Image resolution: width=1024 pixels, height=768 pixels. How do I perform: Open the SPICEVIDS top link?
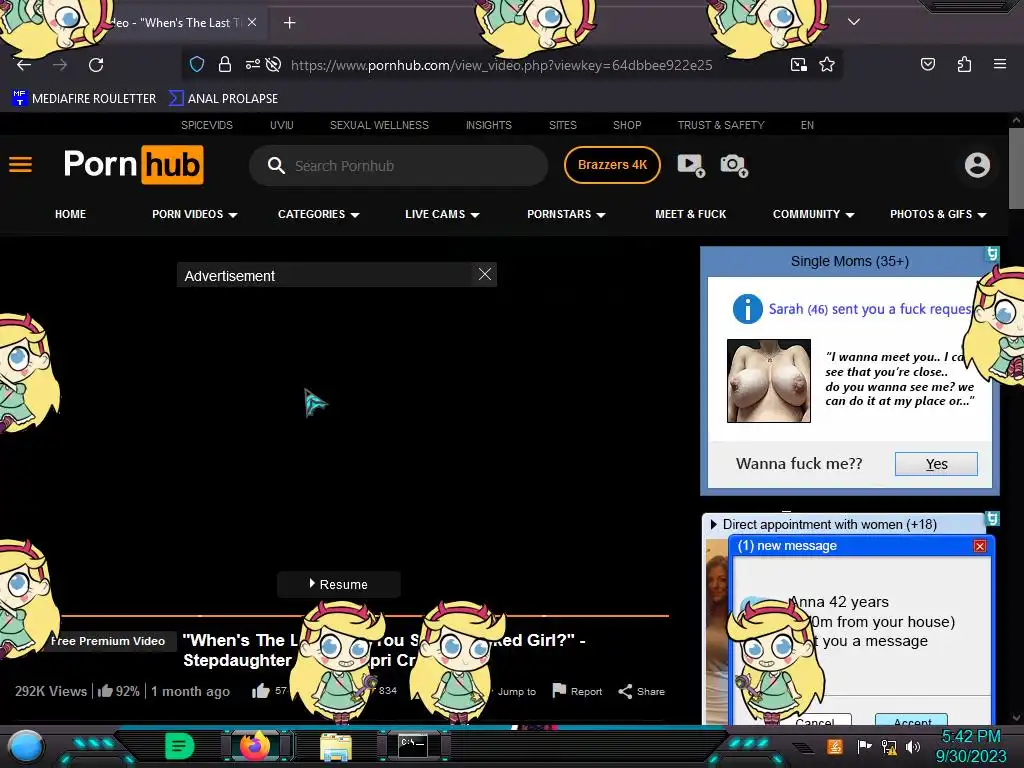click(206, 125)
